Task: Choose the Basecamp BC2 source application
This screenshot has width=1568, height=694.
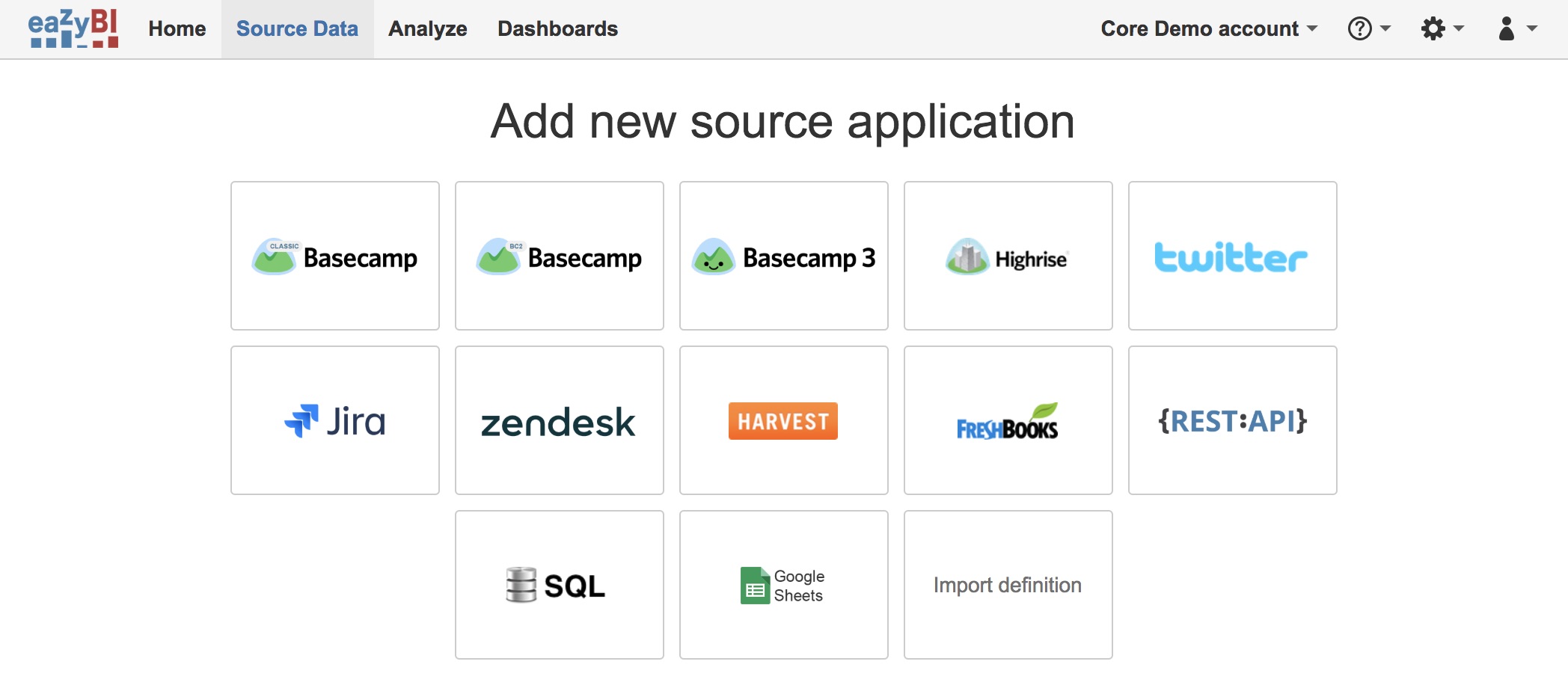Action: click(x=560, y=256)
